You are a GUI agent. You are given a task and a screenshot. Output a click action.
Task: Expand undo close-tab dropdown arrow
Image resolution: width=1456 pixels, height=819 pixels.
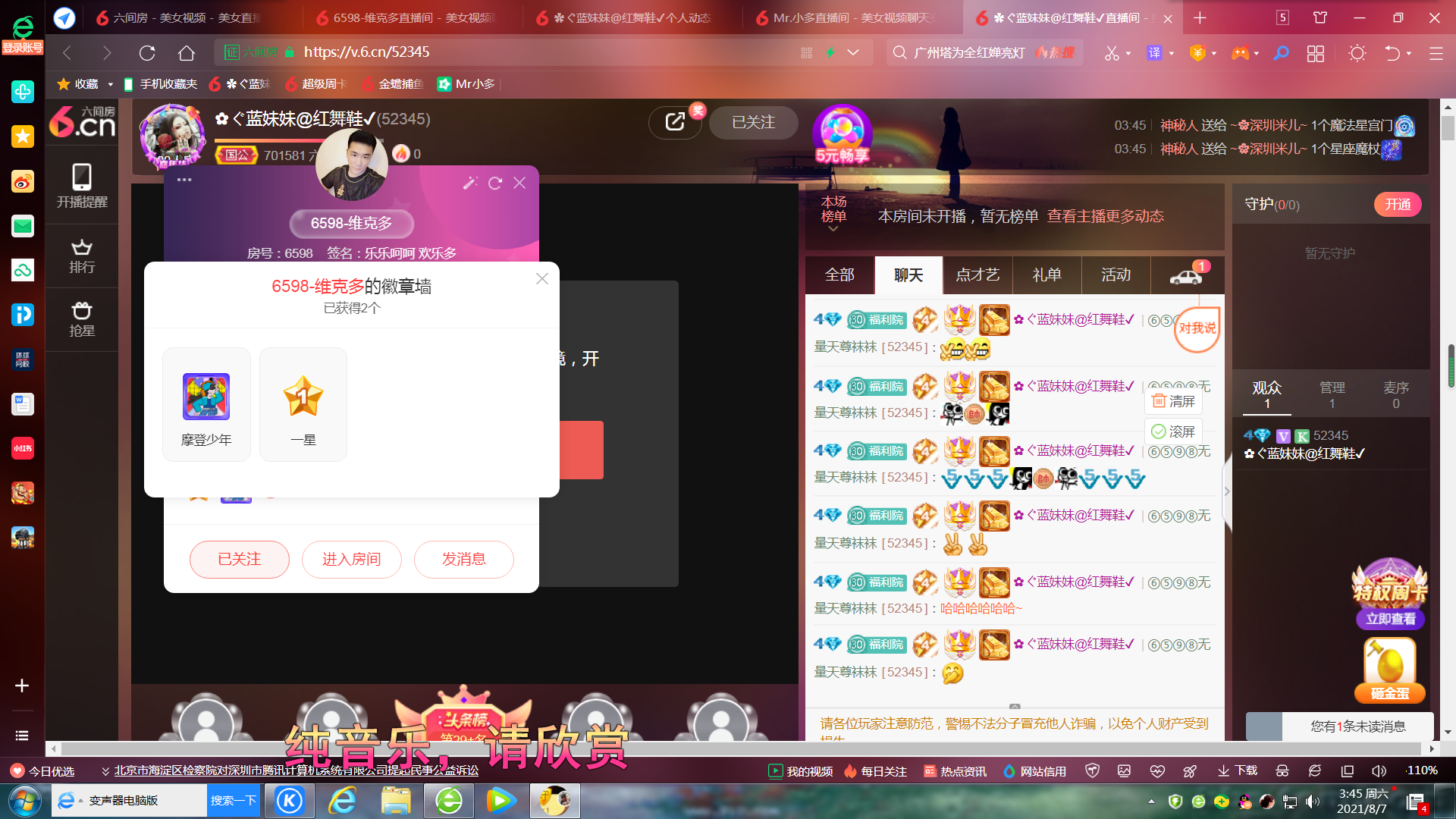pyautogui.click(x=1409, y=53)
